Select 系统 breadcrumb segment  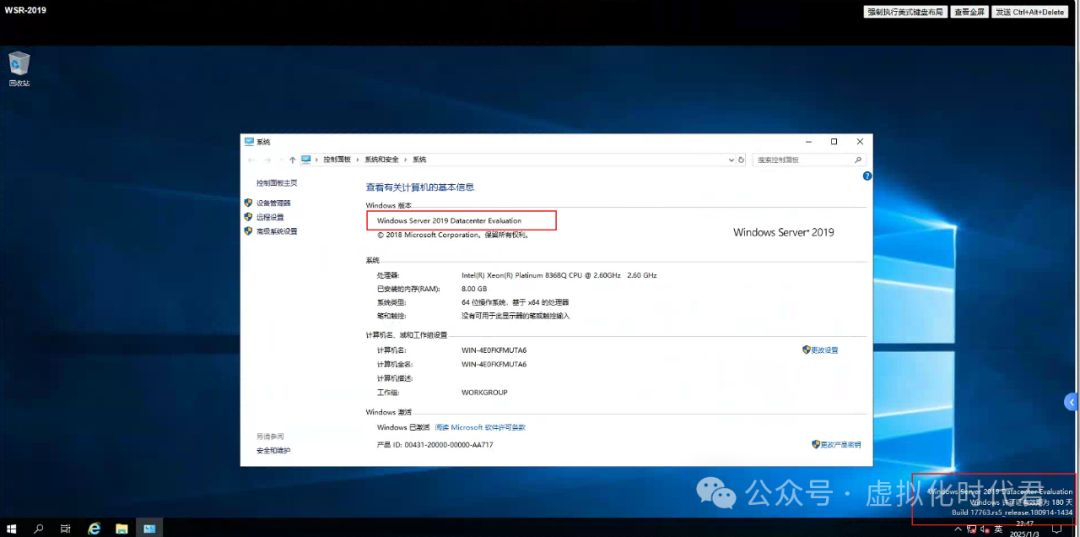419,160
